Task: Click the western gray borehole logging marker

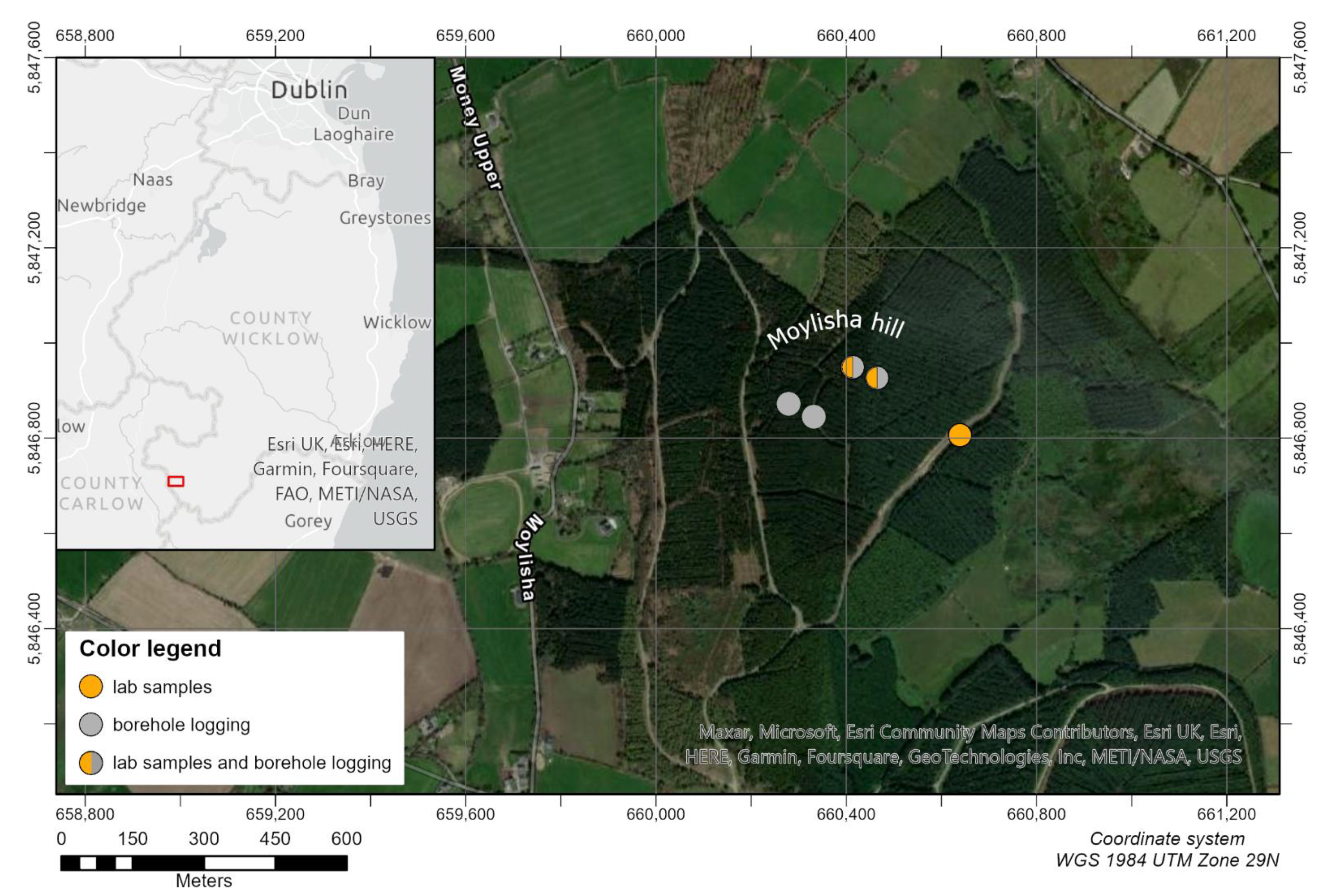Action: tap(788, 404)
